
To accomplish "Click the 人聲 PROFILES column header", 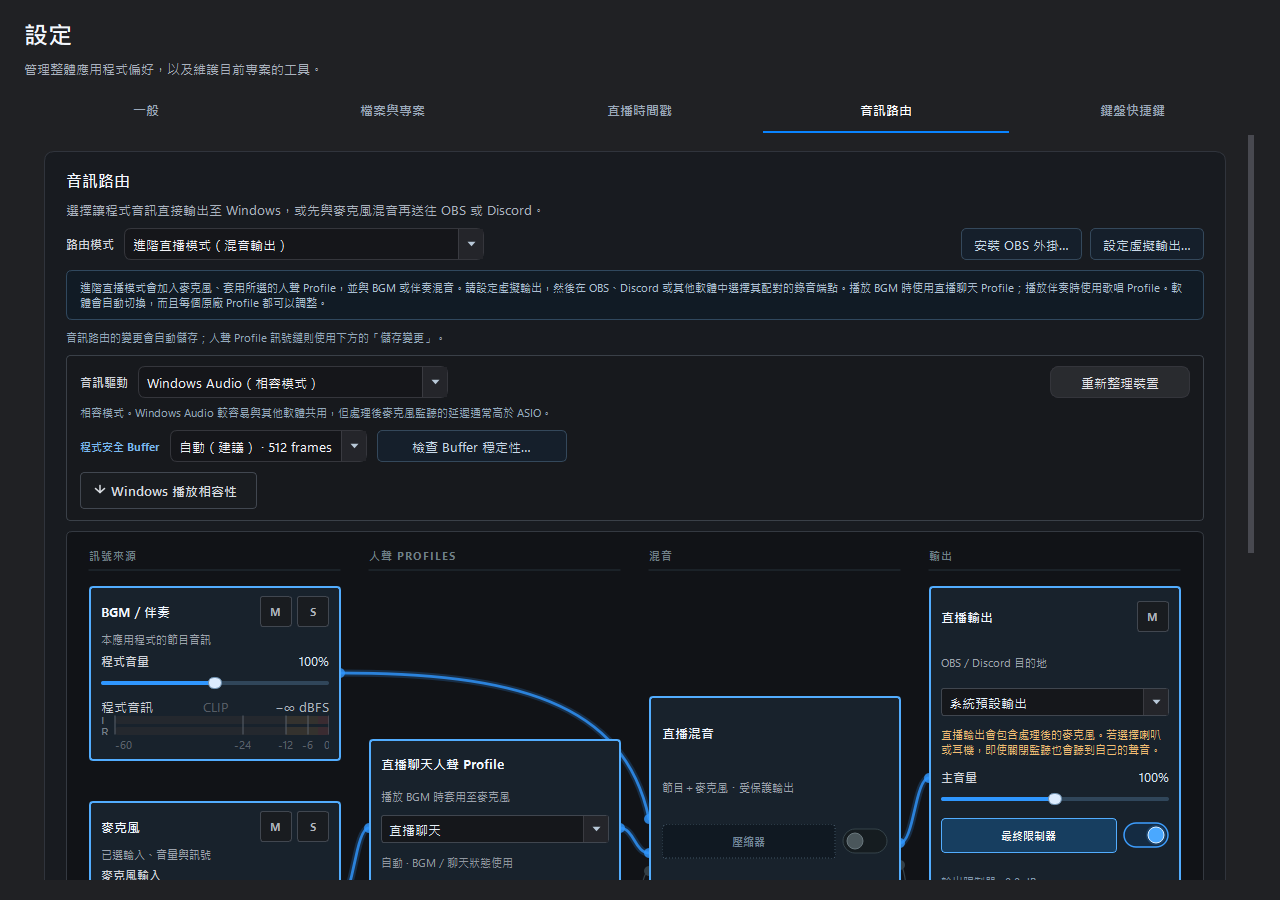I will (x=412, y=556).
